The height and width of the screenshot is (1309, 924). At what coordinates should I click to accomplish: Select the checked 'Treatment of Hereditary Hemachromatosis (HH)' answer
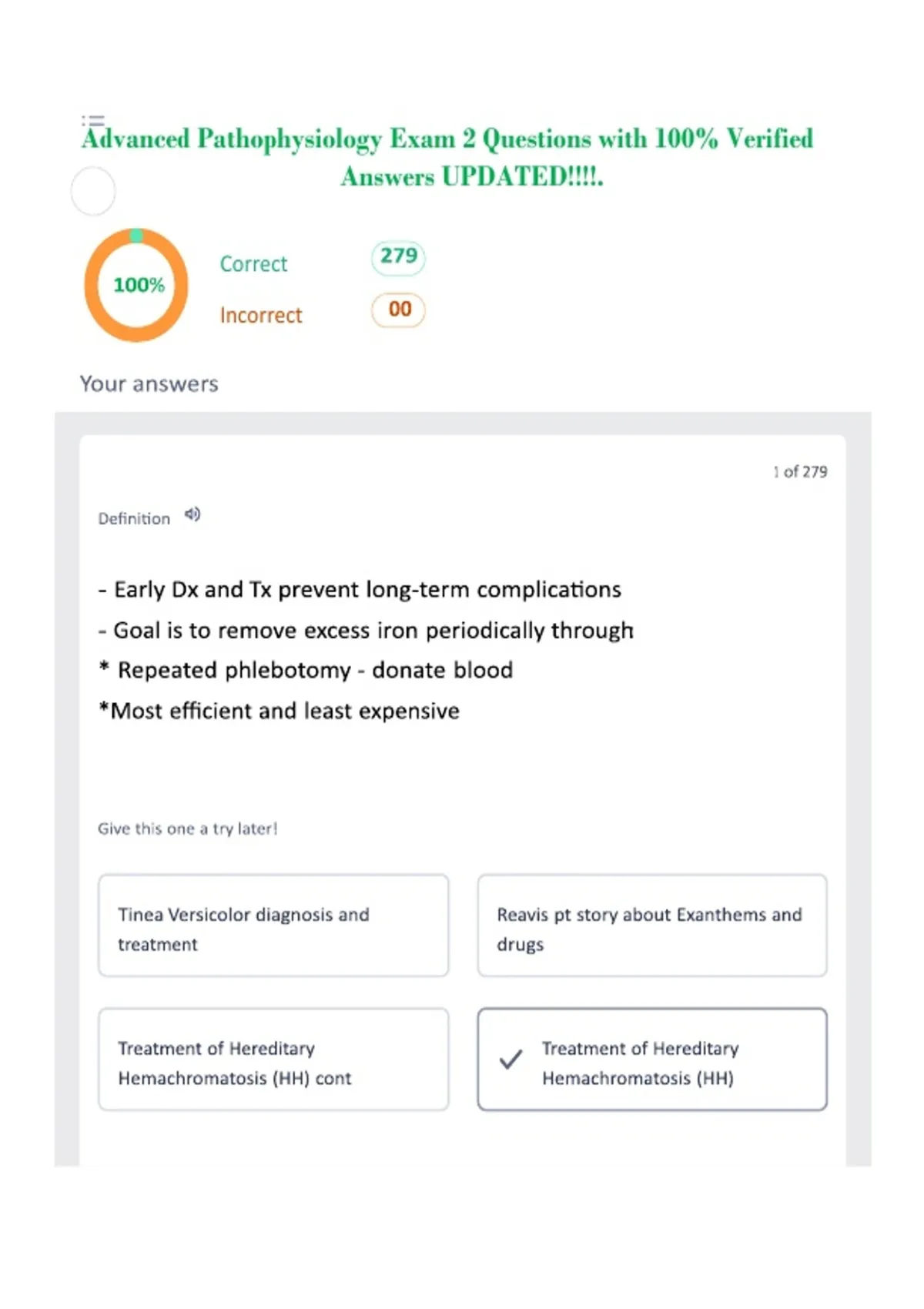click(652, 1060)
